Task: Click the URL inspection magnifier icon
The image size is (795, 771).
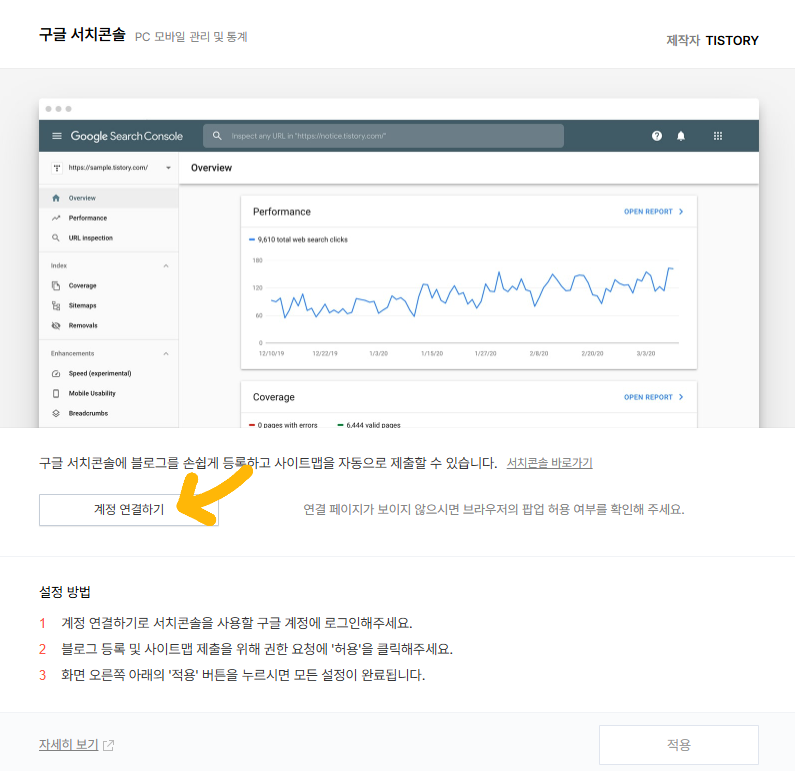Action: pyautogui.click(x=56, y=238)
